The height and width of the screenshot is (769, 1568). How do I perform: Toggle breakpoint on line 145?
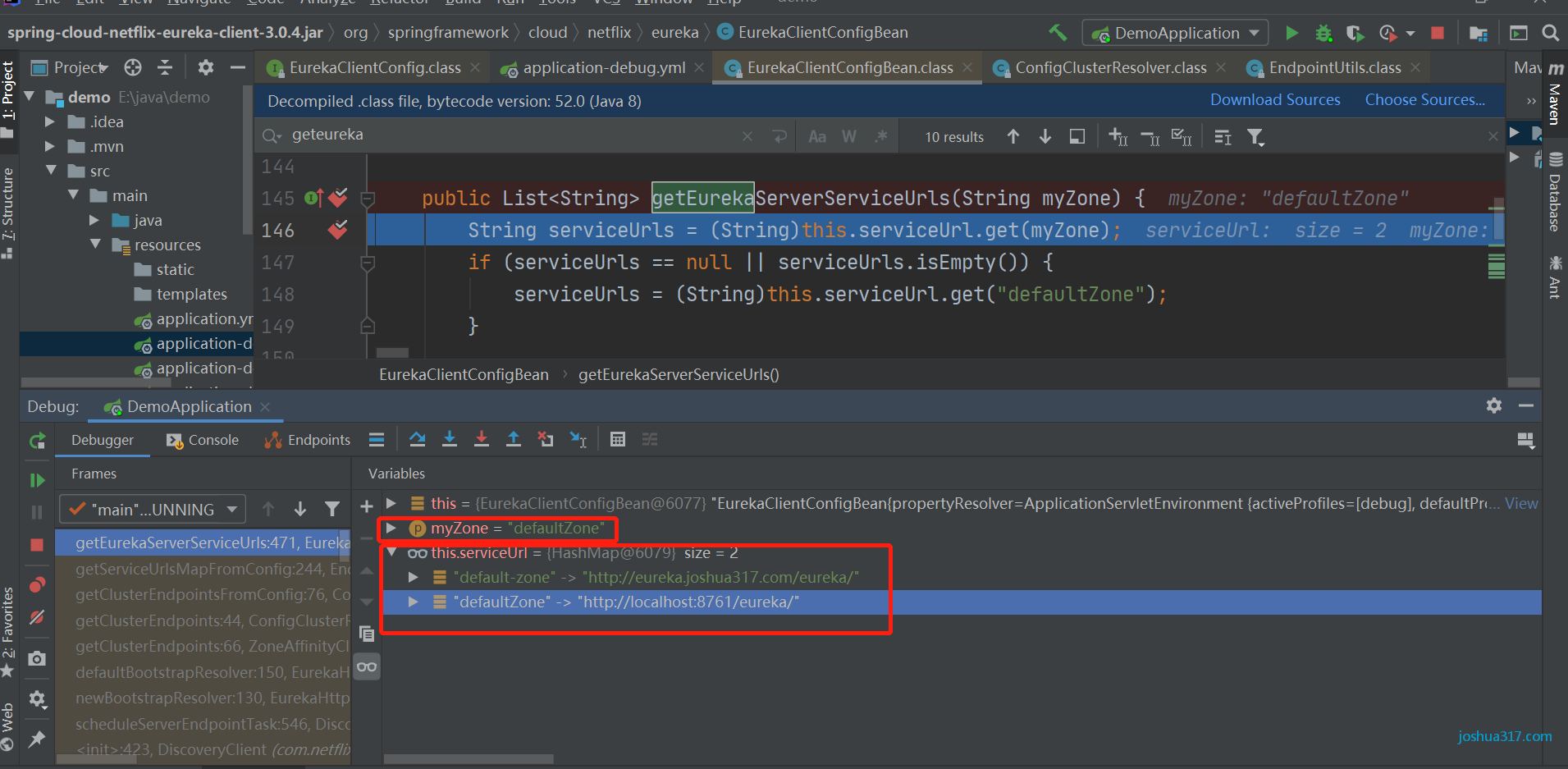[337, 198]
